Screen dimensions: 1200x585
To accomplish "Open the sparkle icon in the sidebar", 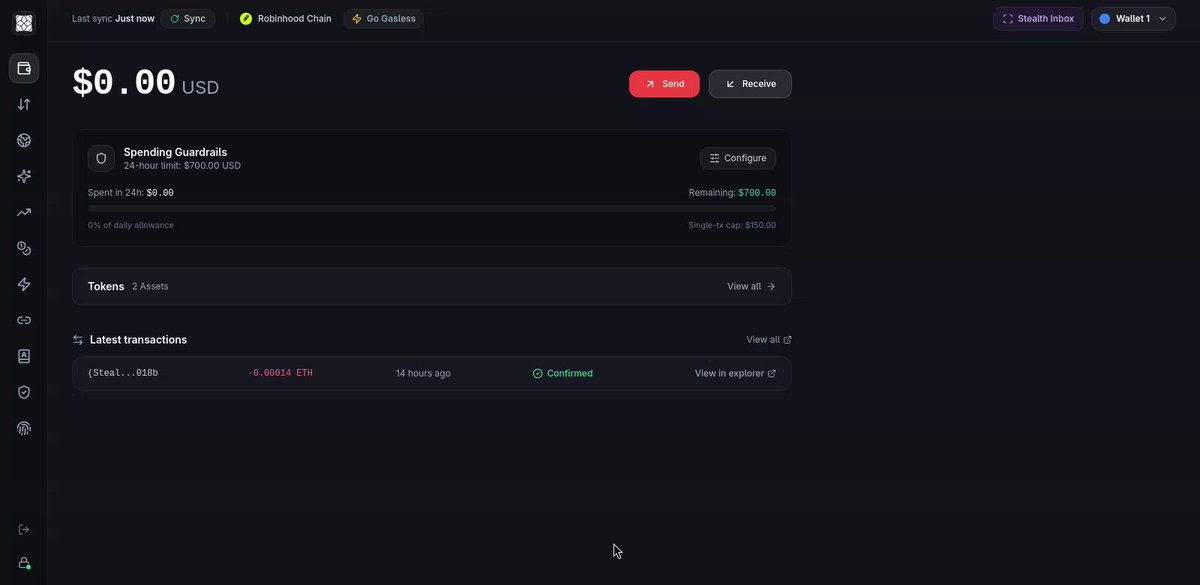I will pos(24,176).
